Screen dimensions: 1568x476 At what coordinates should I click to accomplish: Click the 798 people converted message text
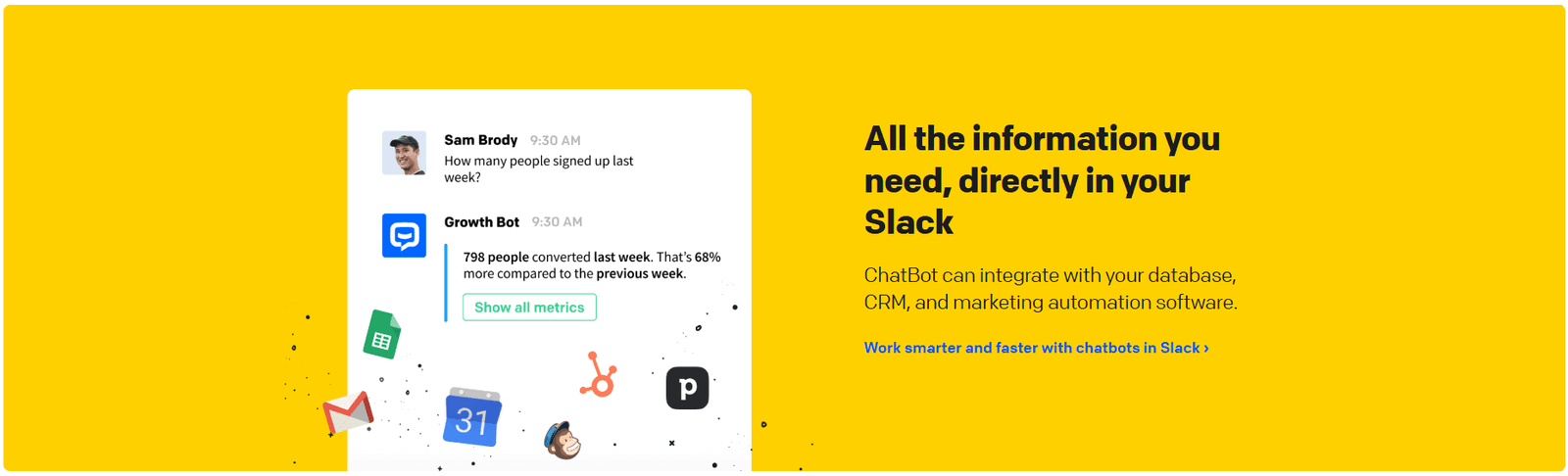pyautogui.click(x=592, y=265)
